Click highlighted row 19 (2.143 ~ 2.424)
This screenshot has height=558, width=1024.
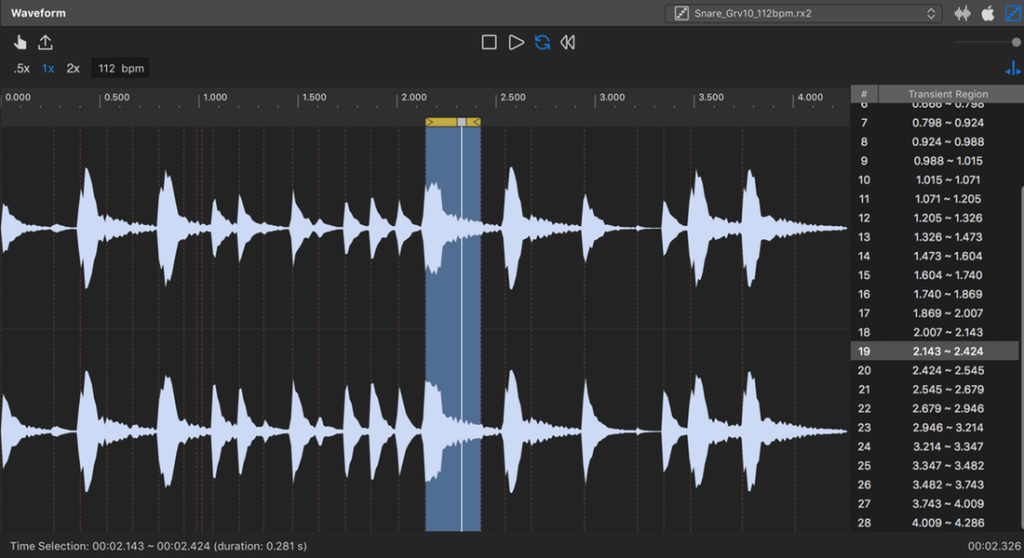tap(935, 352)
